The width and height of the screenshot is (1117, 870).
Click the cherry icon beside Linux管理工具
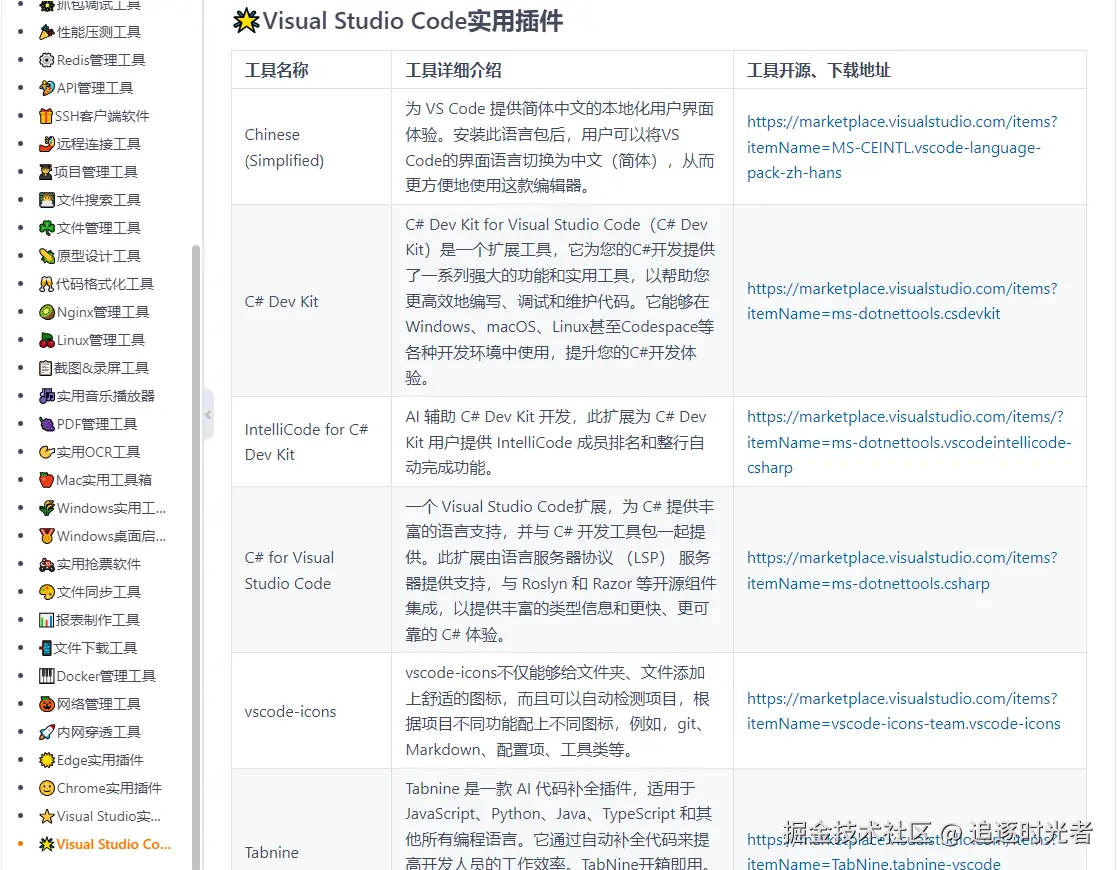[x=46, y=340]
